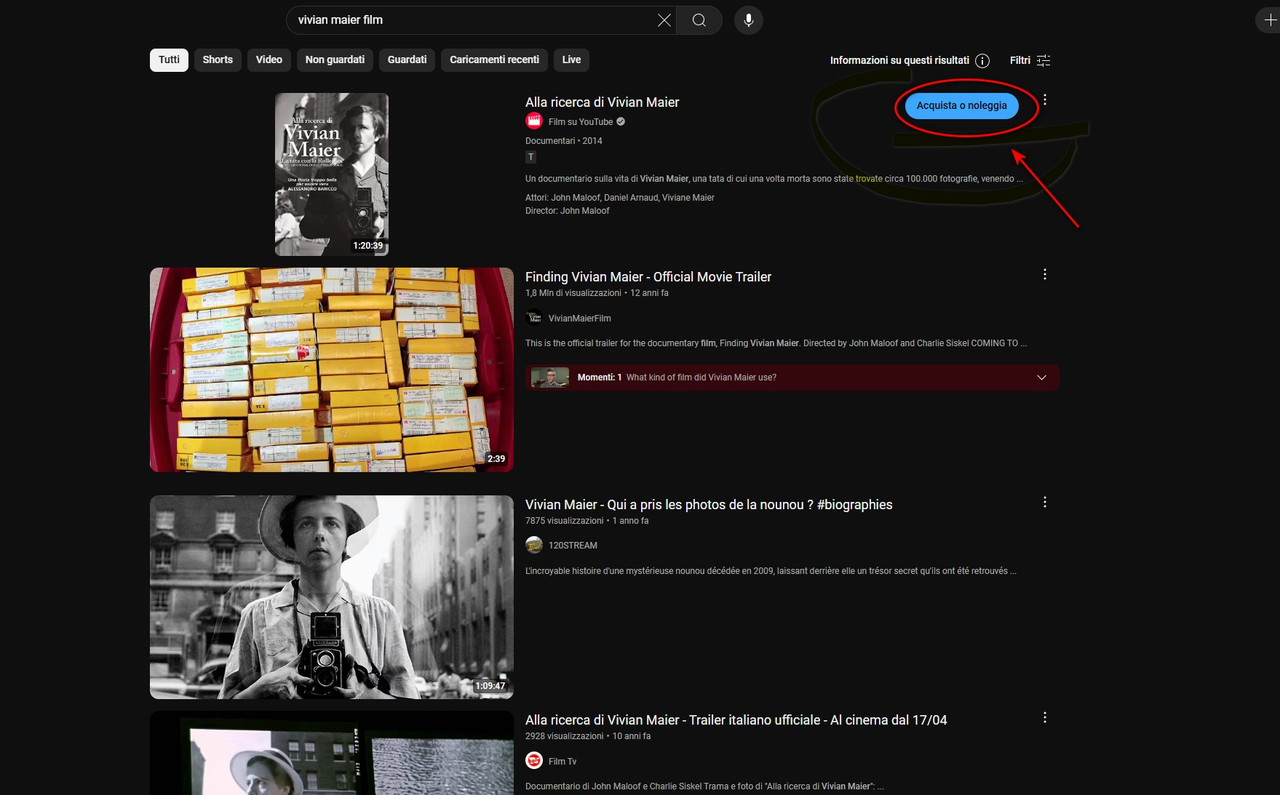Open the three-dot menu for 'Alla ricerca di Vivian Maier' movie
The width and height of the screenshot is (1280, 795).
pos(1045,100)
